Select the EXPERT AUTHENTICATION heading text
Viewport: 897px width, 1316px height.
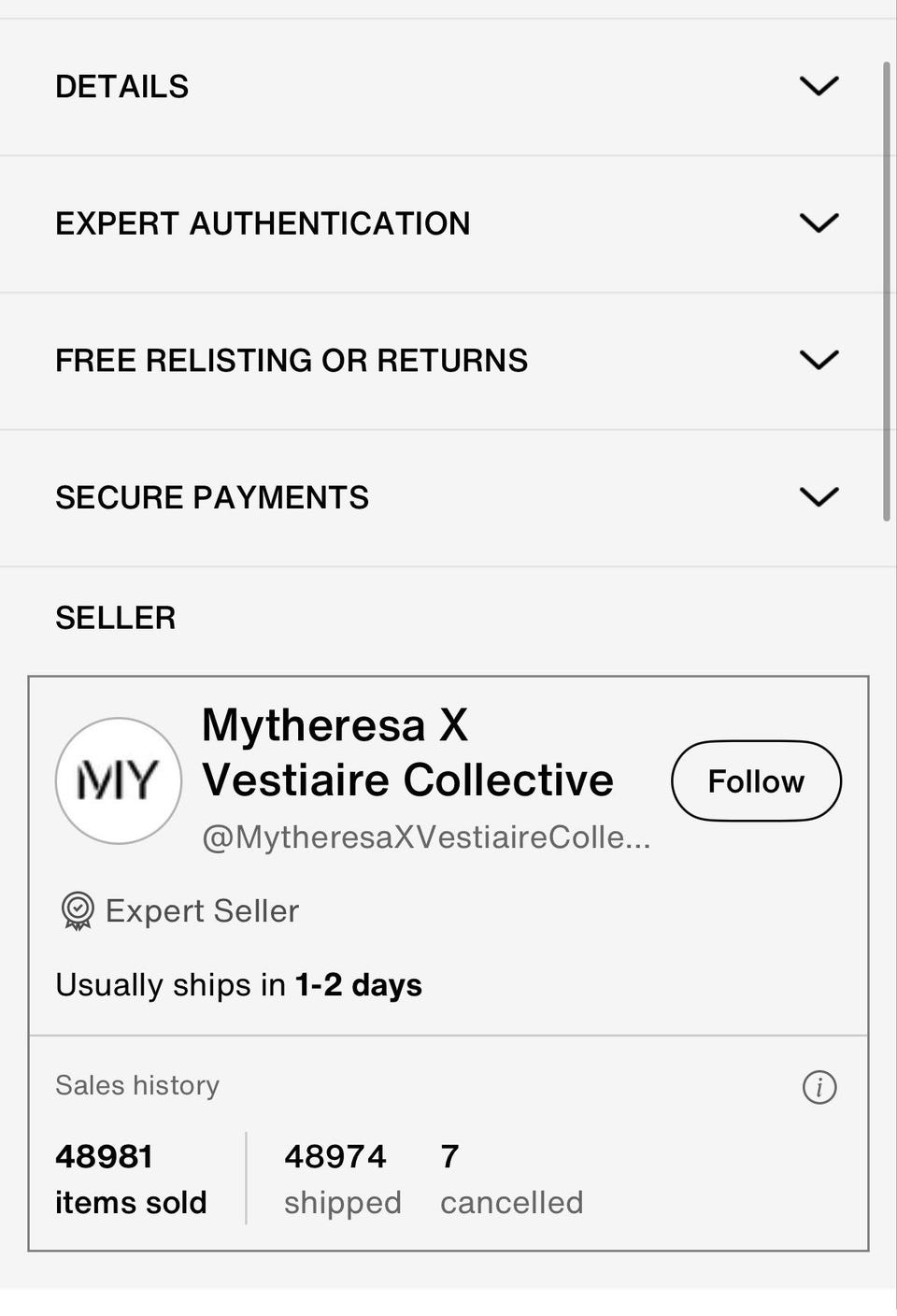click(263, 224)
